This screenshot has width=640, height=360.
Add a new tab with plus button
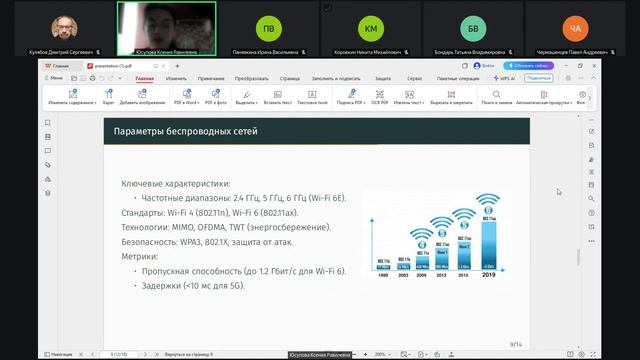click(177, 66)
